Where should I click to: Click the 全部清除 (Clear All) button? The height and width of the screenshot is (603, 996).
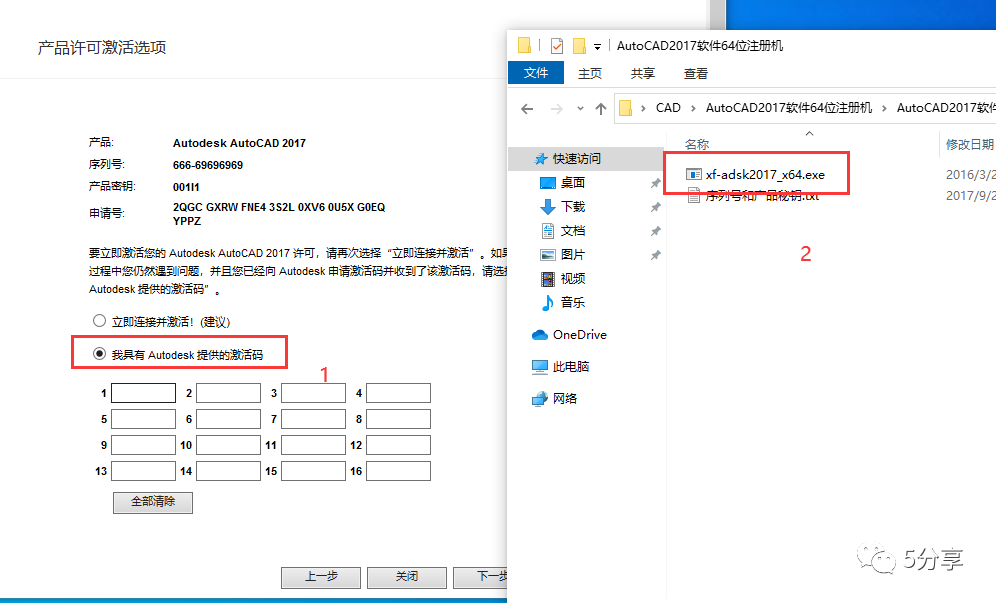click(153, 502)
